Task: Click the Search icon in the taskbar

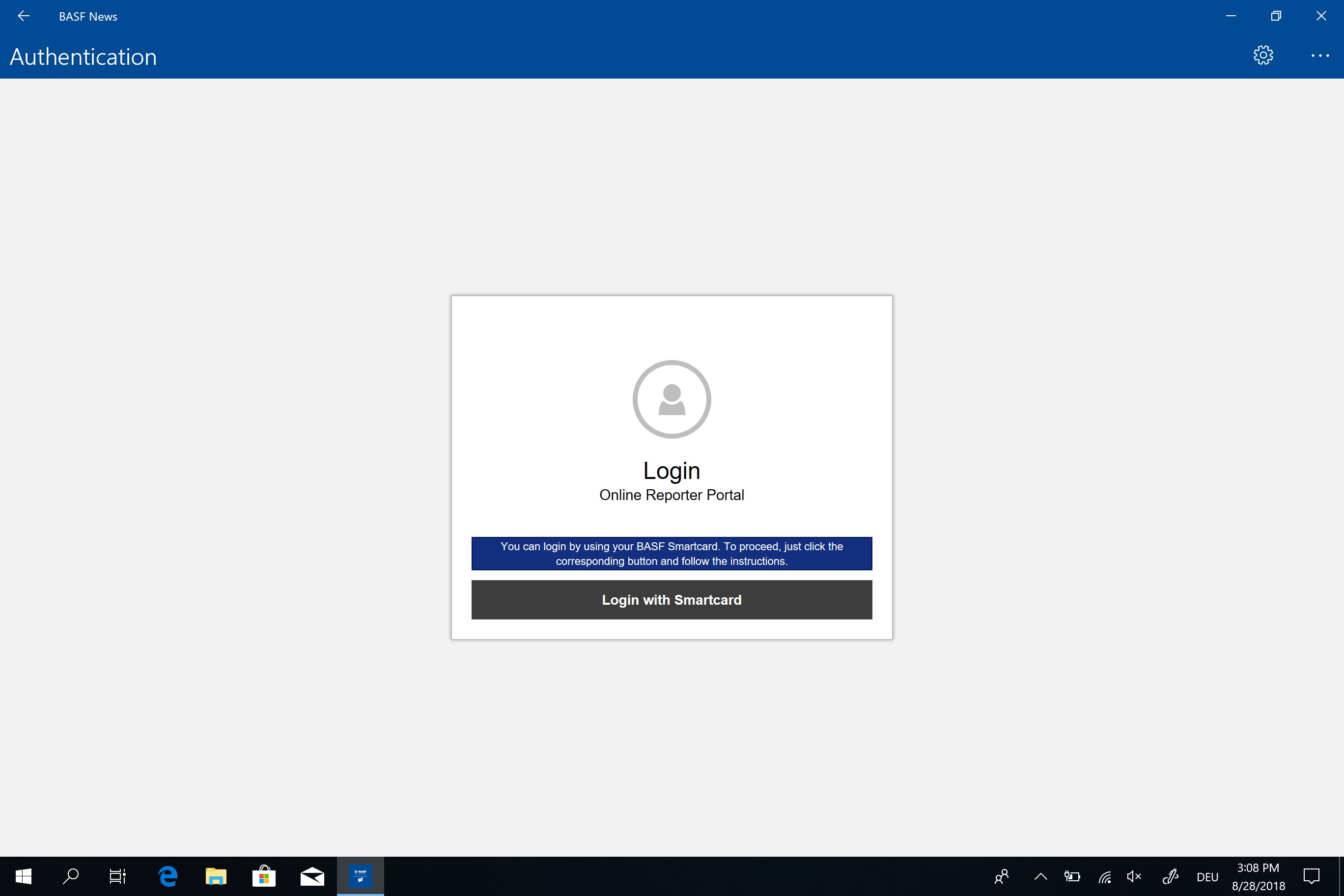Action: 71,876
